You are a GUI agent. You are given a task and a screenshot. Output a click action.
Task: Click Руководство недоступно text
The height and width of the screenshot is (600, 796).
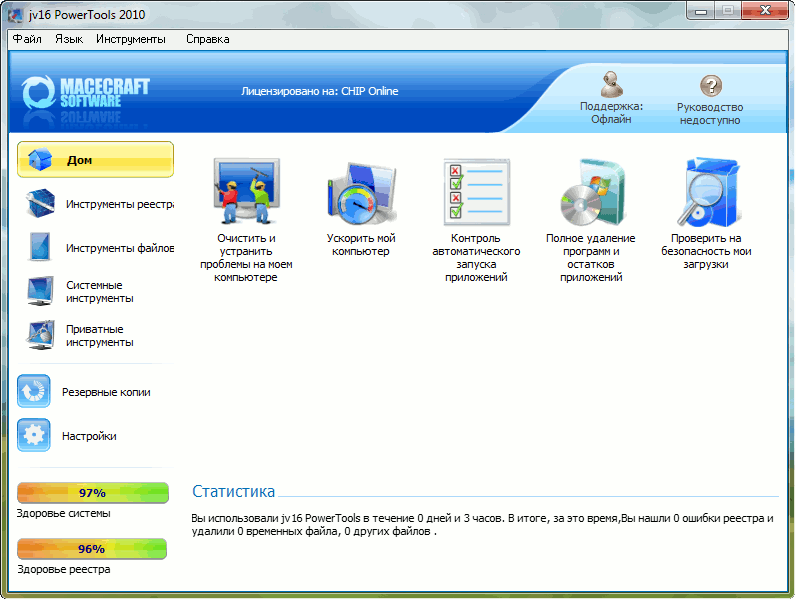pos(710,114)
